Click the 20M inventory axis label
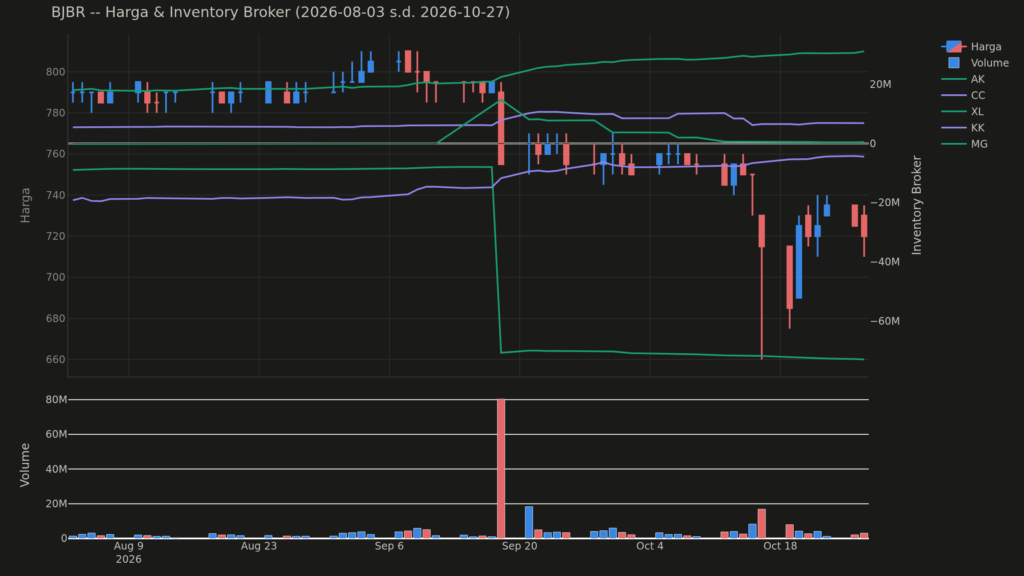 (880, 84)
